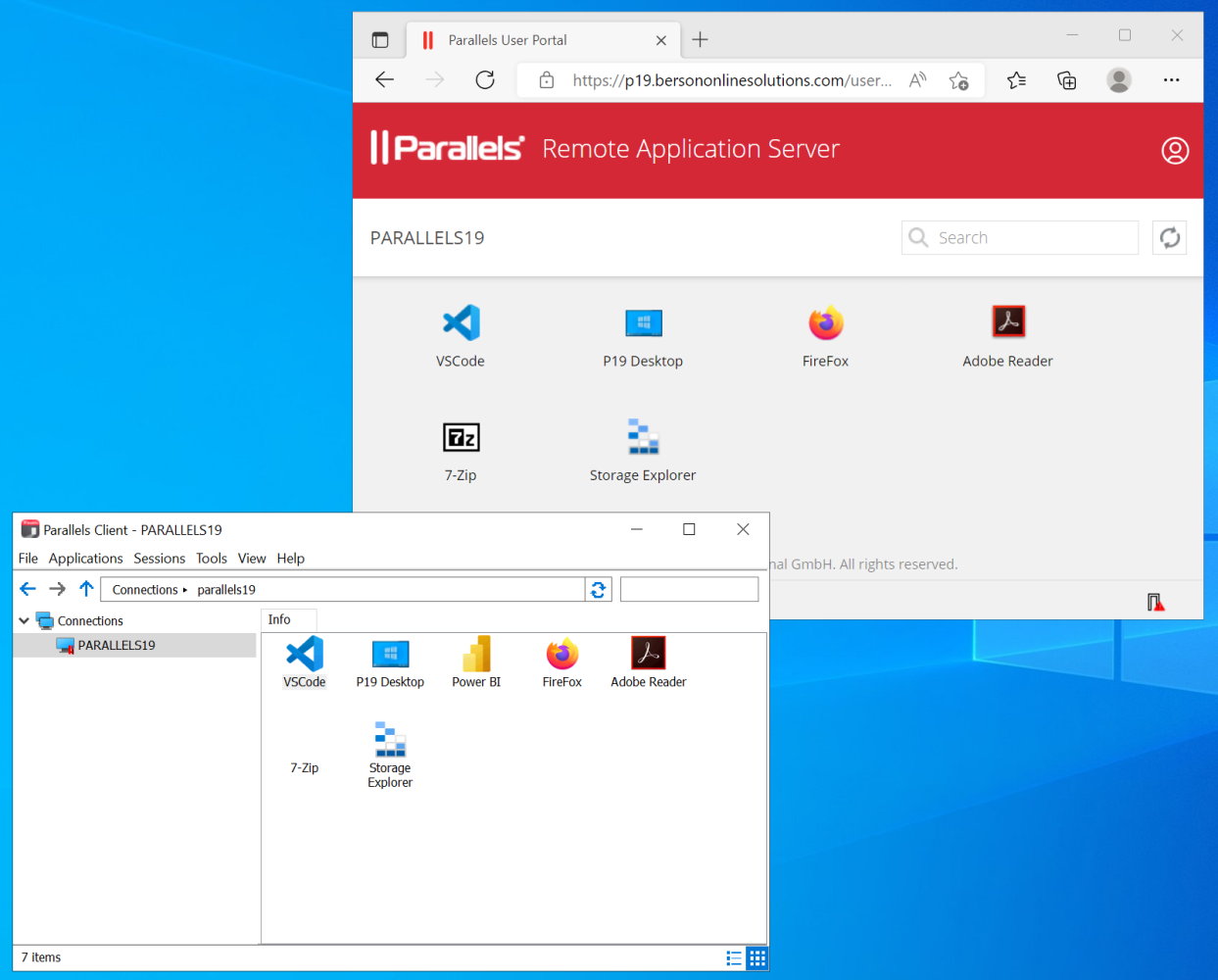Open 7-Zip in the Parallels User Portal
Screen dimensions: 1218x980
461,450
